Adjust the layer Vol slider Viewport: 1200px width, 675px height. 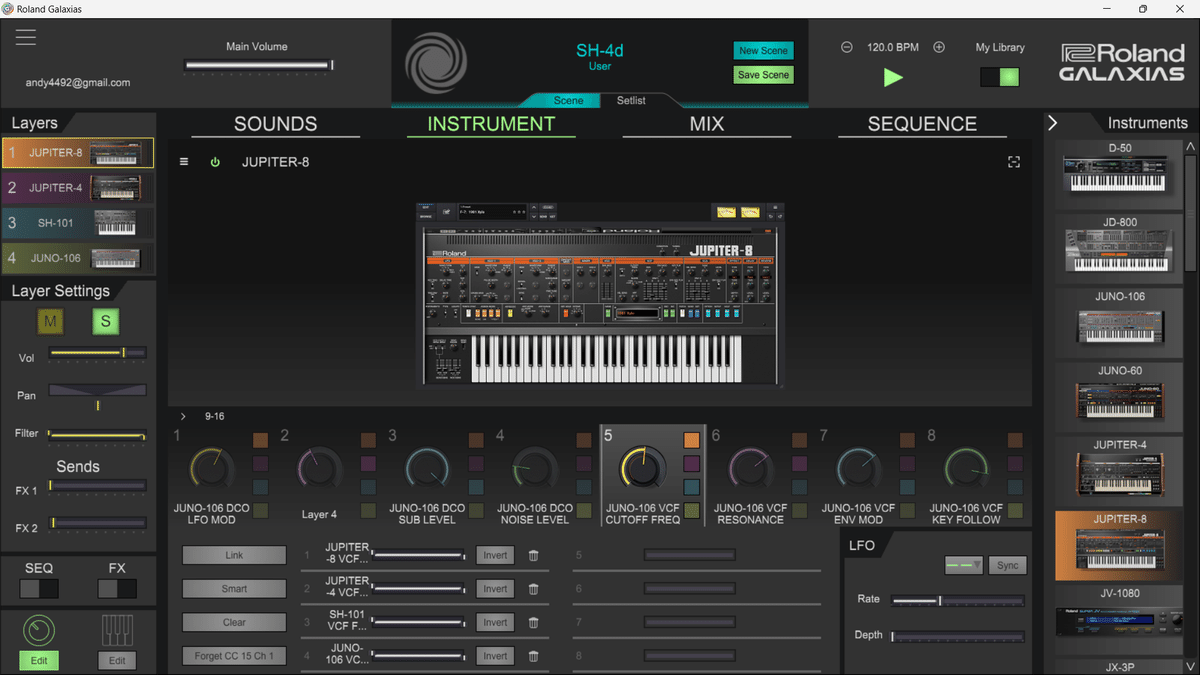pyautogui.click(x=97, y=353)
